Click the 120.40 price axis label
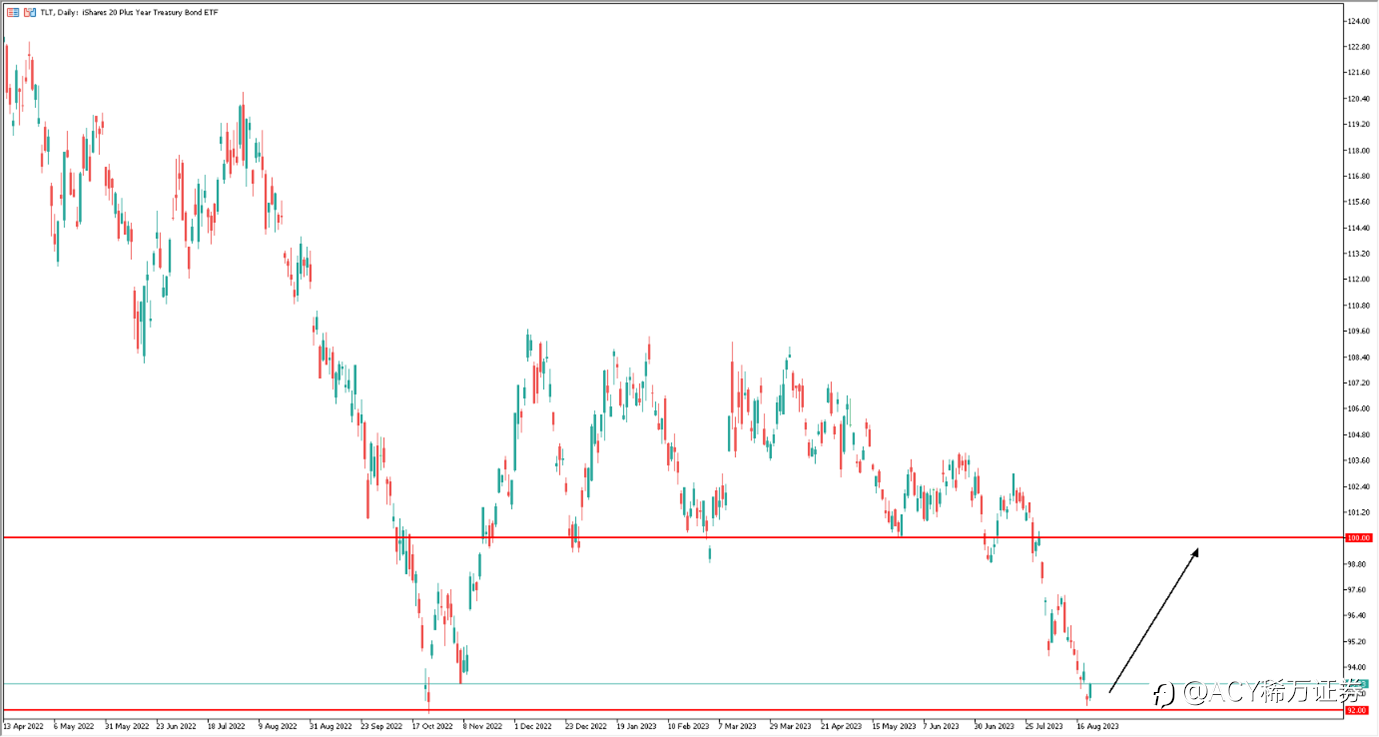The width and height of the screenshot is (1379, 737). [1359, 99]
